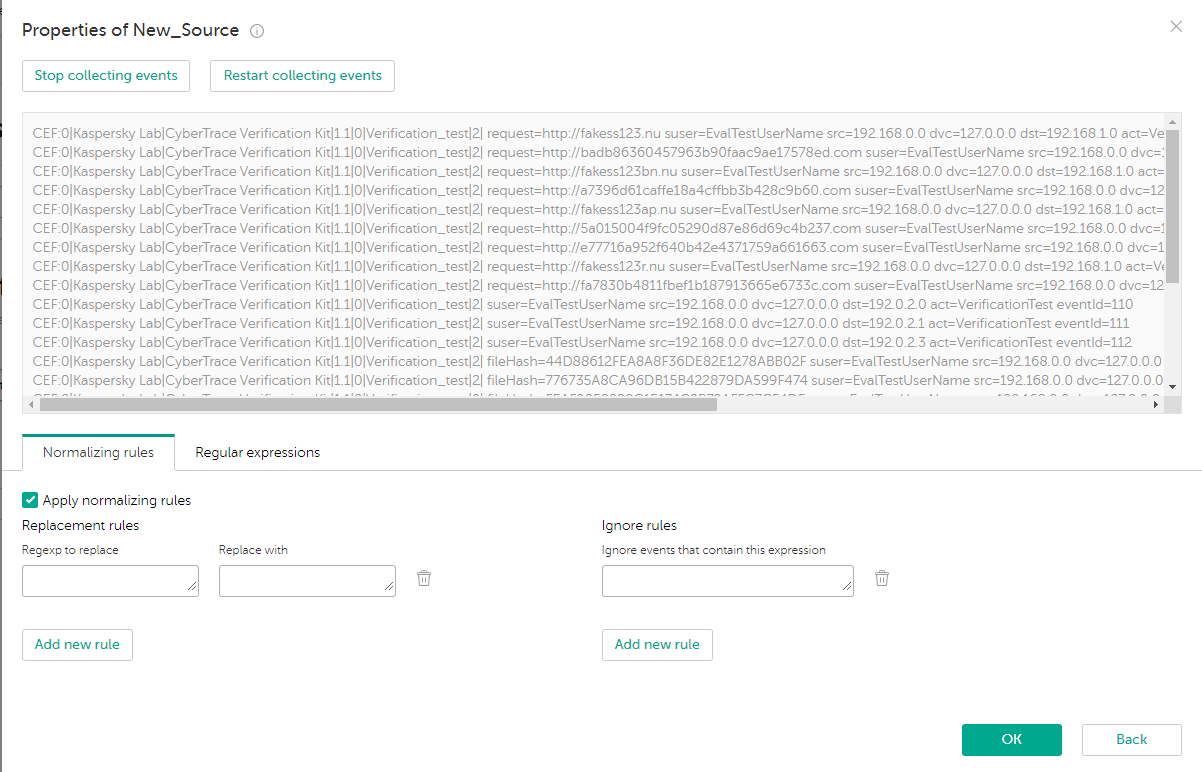Return using the Back button
Viewport: 1202px width, 772px height.
point(1131,739)
